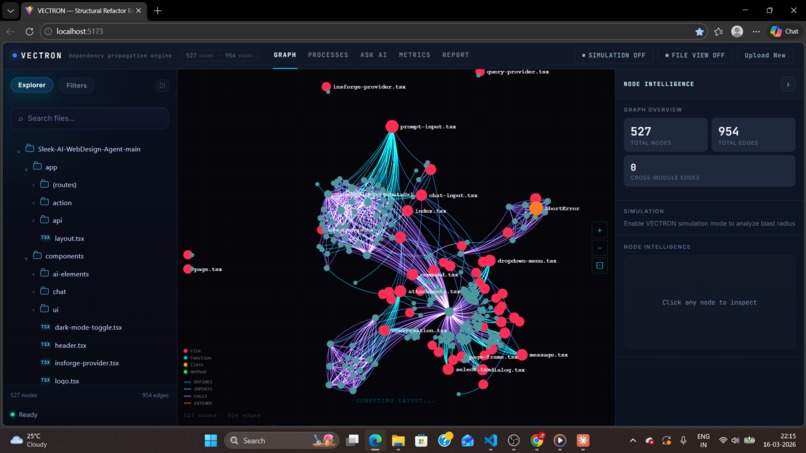Click the Upload New button

tap(765, 55)
